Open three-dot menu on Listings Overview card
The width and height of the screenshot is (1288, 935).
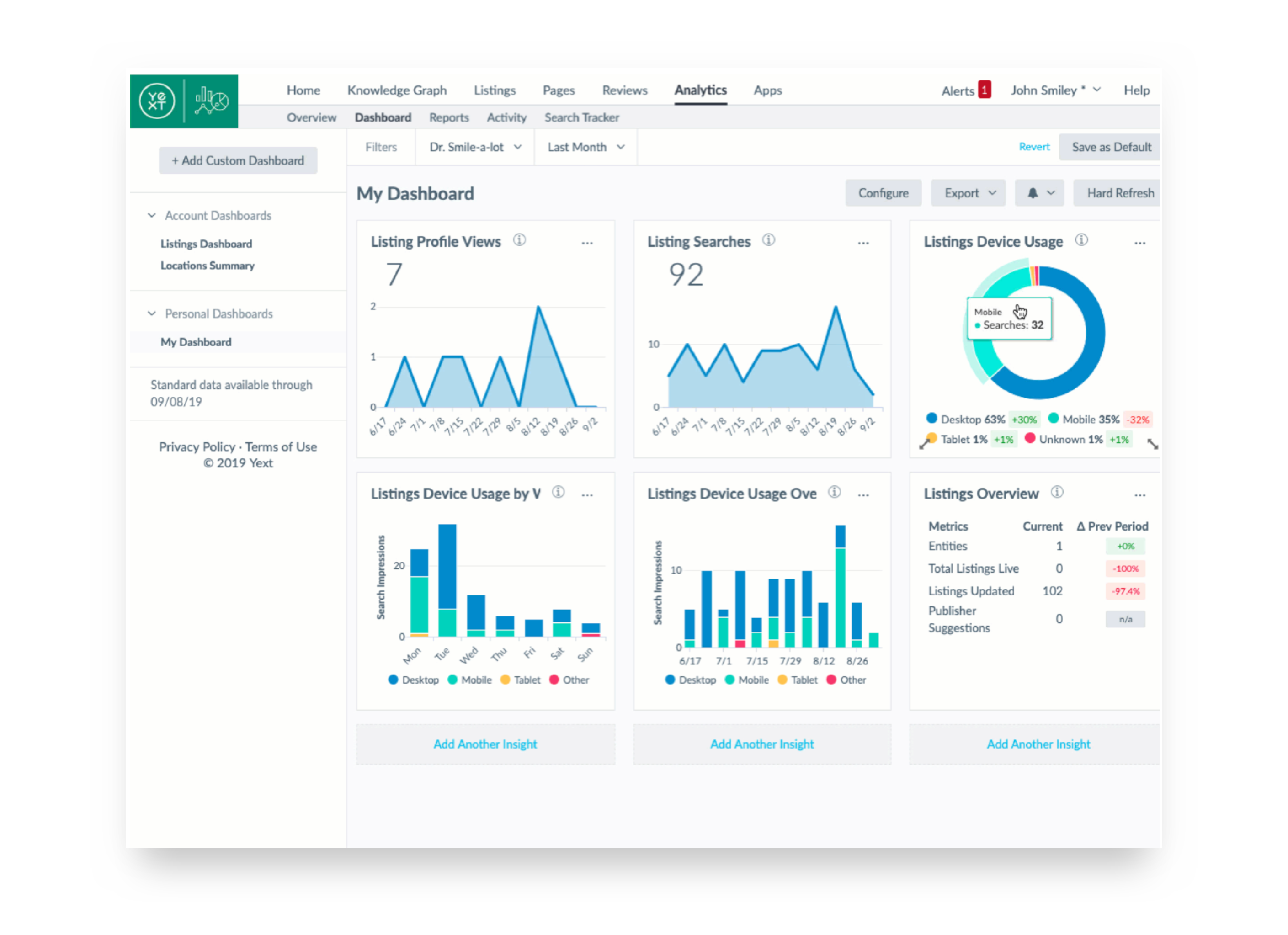click(1139, 495)
